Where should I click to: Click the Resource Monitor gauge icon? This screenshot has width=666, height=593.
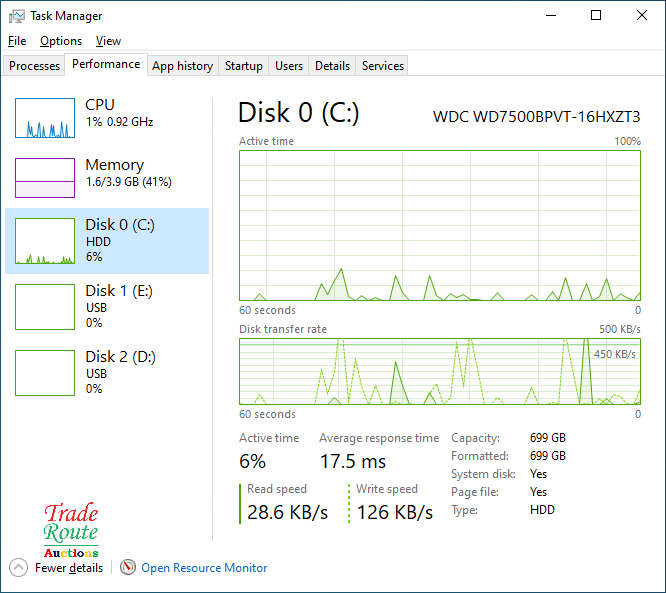(x=127, y=567)
